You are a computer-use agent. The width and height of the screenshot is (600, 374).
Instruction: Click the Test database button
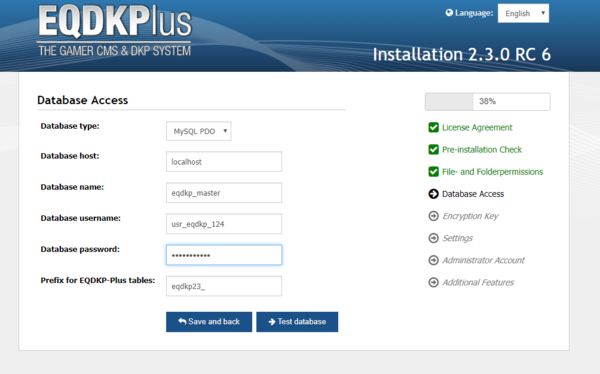(297, 322)
